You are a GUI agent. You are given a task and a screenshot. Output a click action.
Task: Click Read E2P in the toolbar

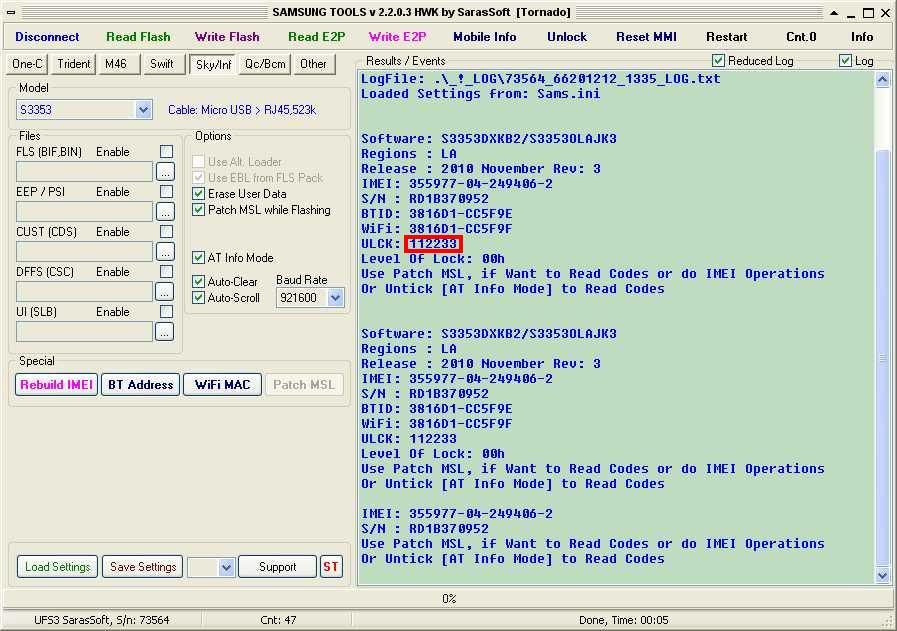[316, 37]
